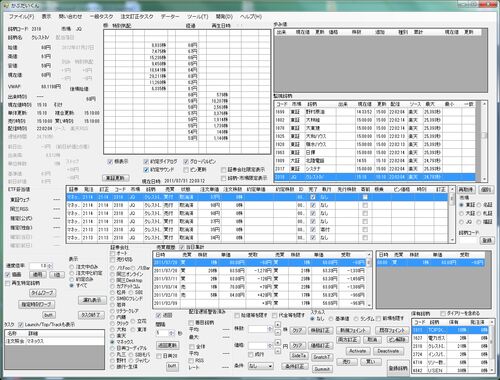Choose the 日興コーディアル broker radio button
This screenshot has height=380, width=500.
pos(113,348)
